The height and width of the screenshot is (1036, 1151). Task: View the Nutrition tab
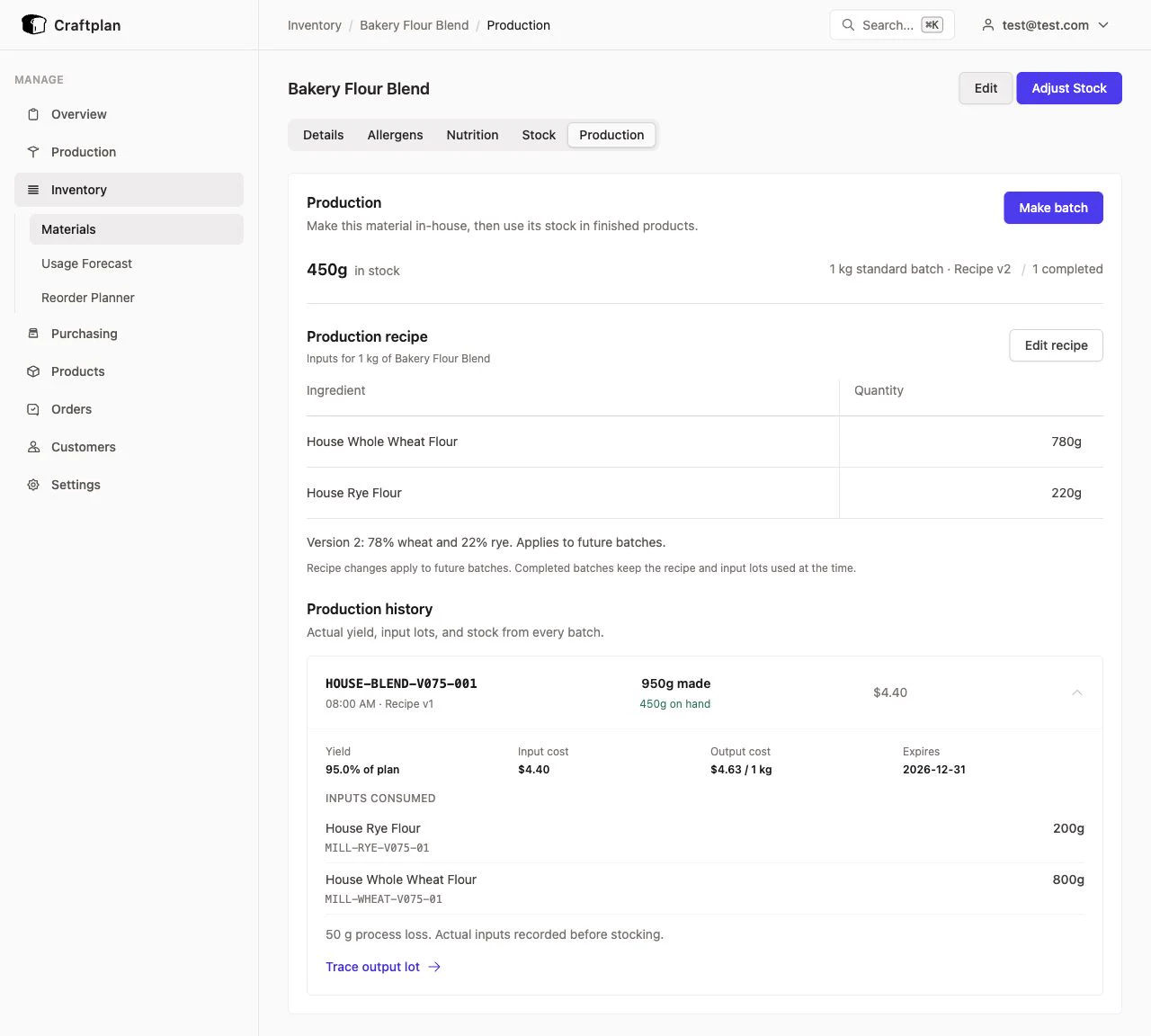pos(472,135)
